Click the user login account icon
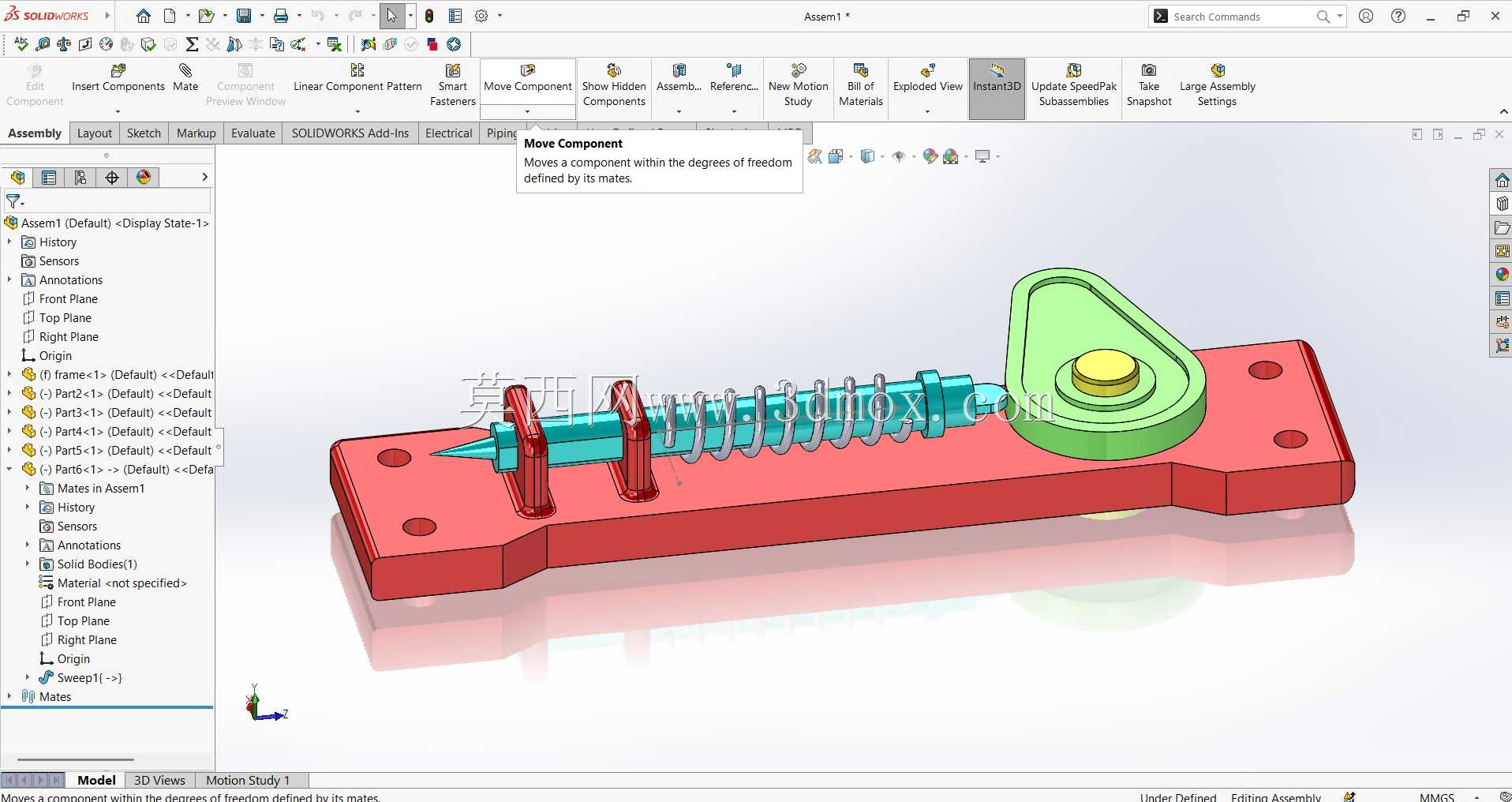Screen dimensions: 1512x802 coord(1367,16)
